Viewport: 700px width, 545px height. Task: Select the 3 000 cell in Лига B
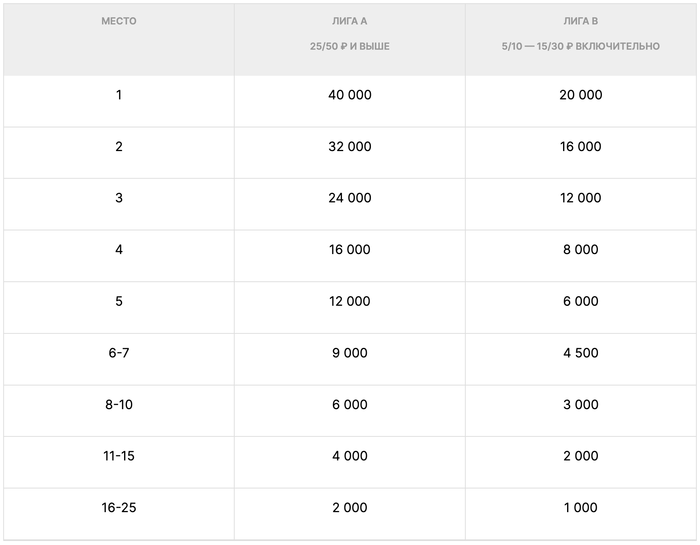pos(581,405)
